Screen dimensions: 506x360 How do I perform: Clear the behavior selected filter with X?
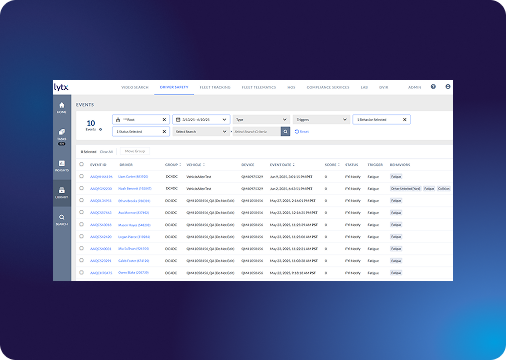(404, 120)
